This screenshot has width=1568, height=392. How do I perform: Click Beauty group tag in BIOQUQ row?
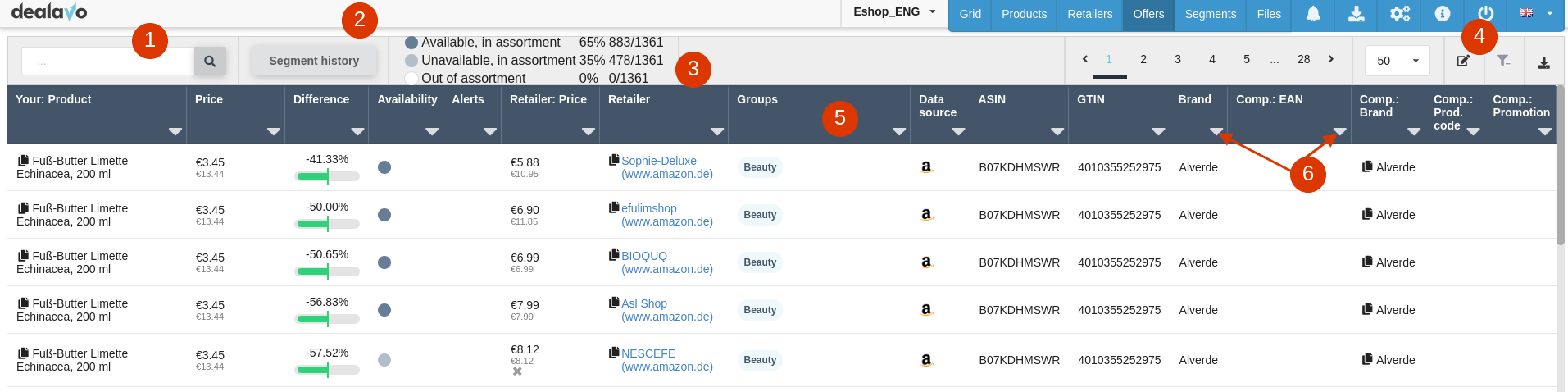click(760, 262)
